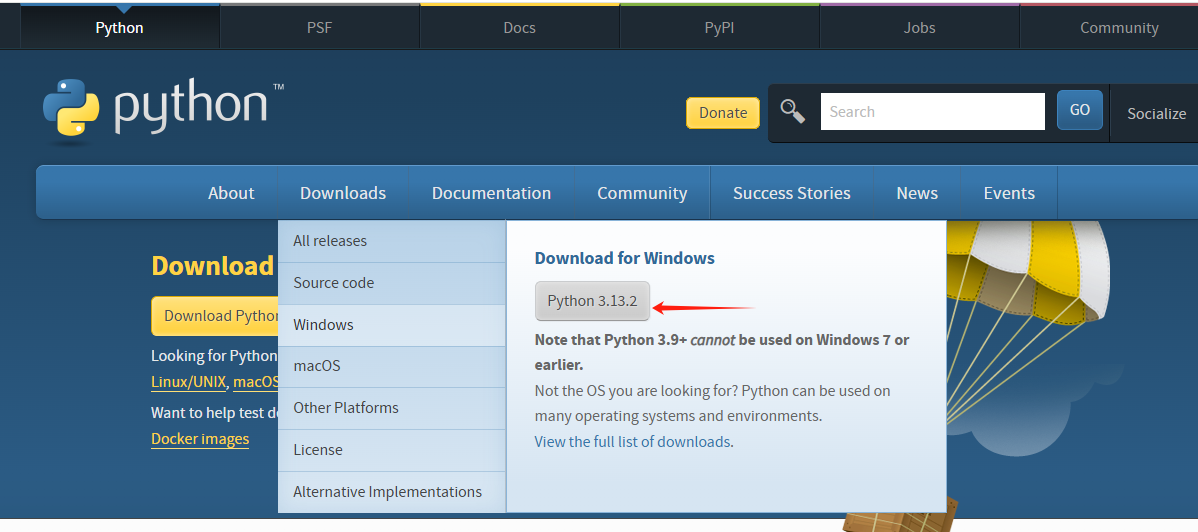This screenshot has height=532, width=1198.
Task: Select the Jobs top tab
Action: click(919, 28)
